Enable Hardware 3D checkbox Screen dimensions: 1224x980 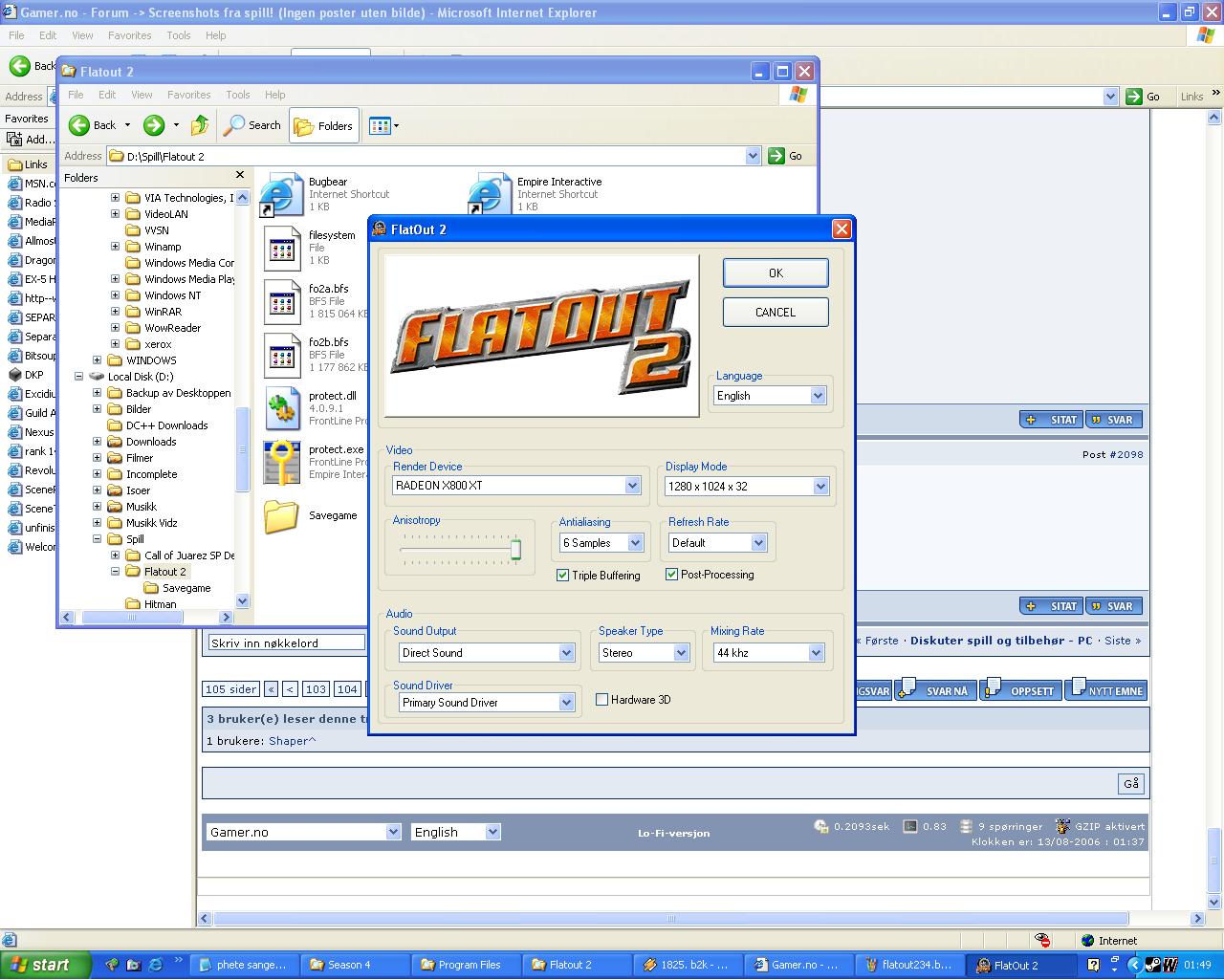pos(602,700)
